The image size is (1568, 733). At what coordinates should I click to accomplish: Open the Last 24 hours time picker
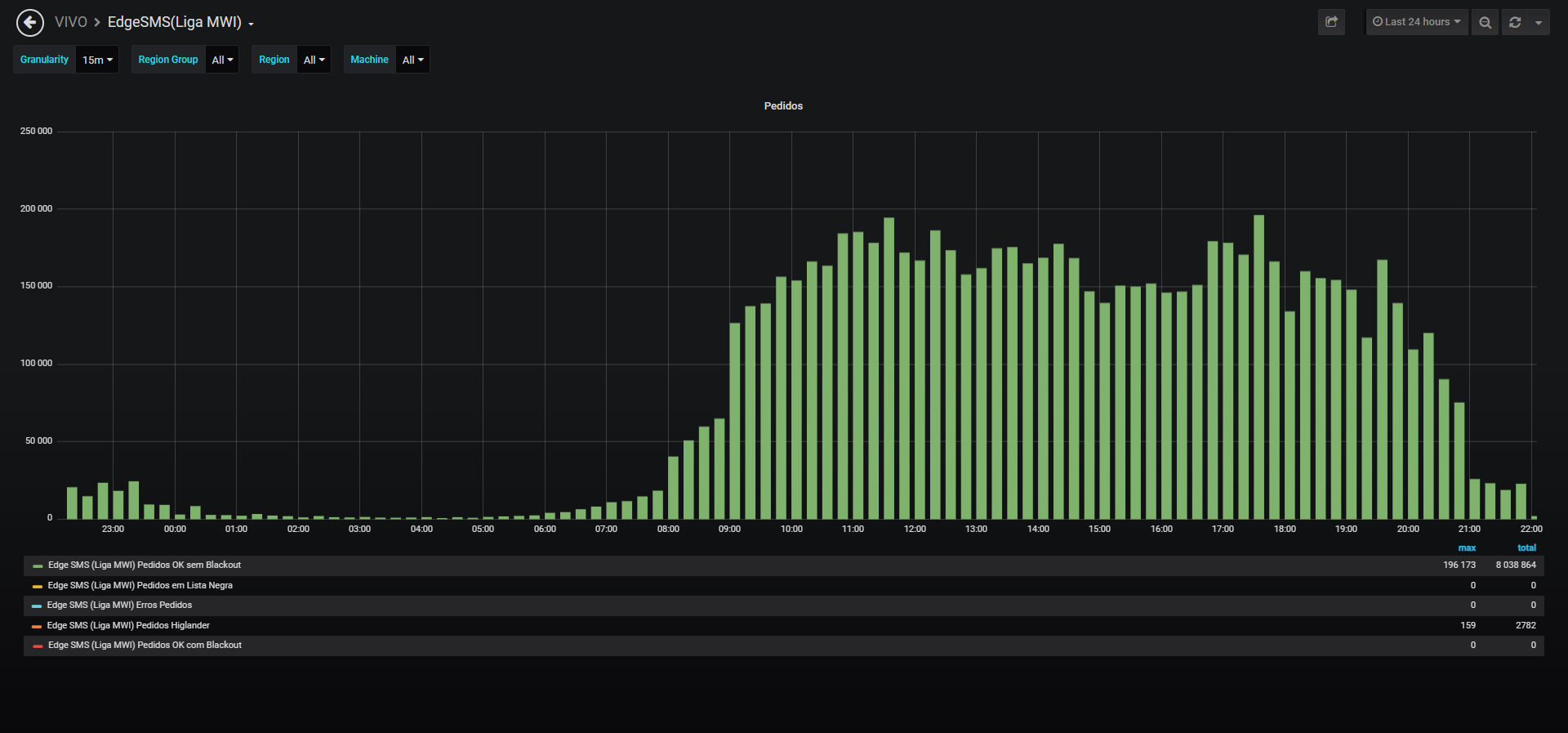(1417, 22)
